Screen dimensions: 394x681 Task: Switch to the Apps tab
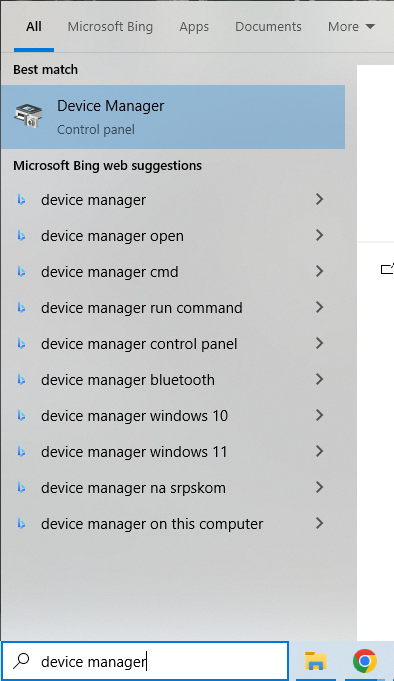click(194, 26)
